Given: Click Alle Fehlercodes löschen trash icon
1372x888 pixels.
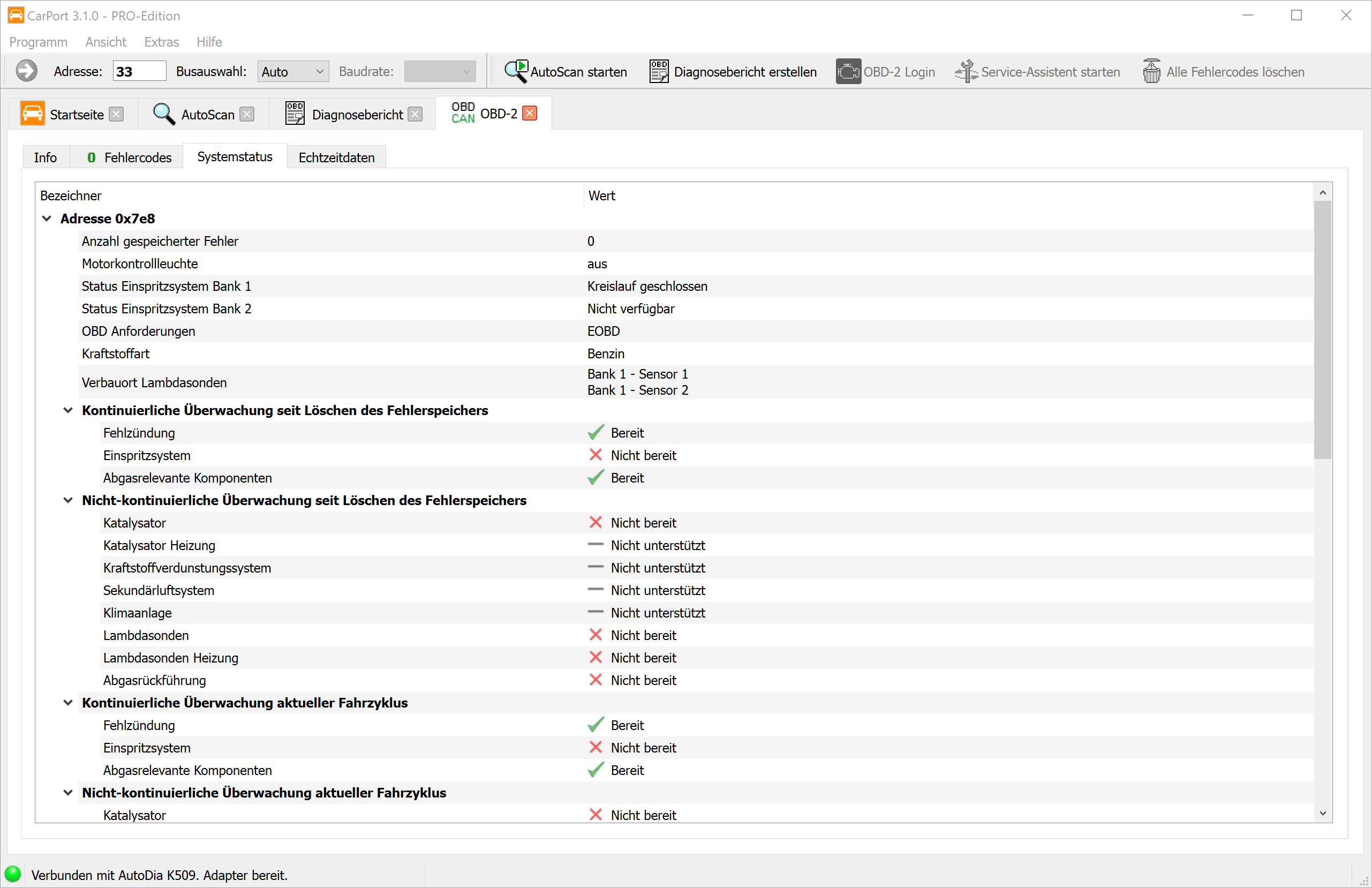Looking at the screenshot, I should (x=1151, y=72).
